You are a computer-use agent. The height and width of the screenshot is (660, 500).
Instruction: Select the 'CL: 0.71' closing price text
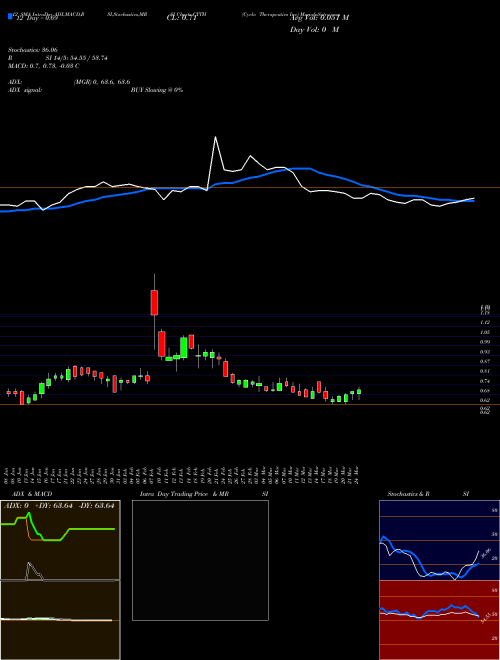(x=182, y=18)
